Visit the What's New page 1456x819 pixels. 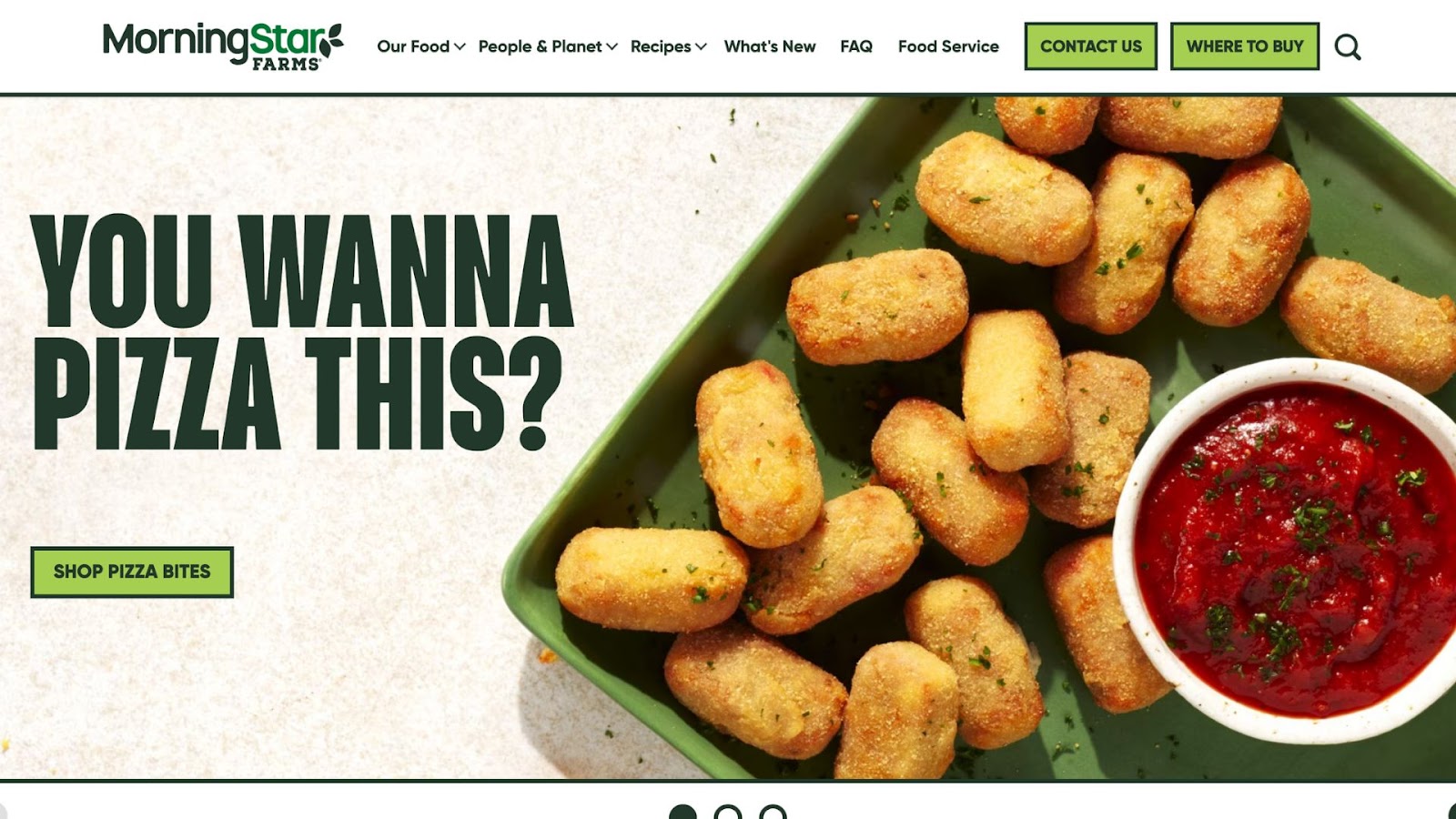point(770,46)
